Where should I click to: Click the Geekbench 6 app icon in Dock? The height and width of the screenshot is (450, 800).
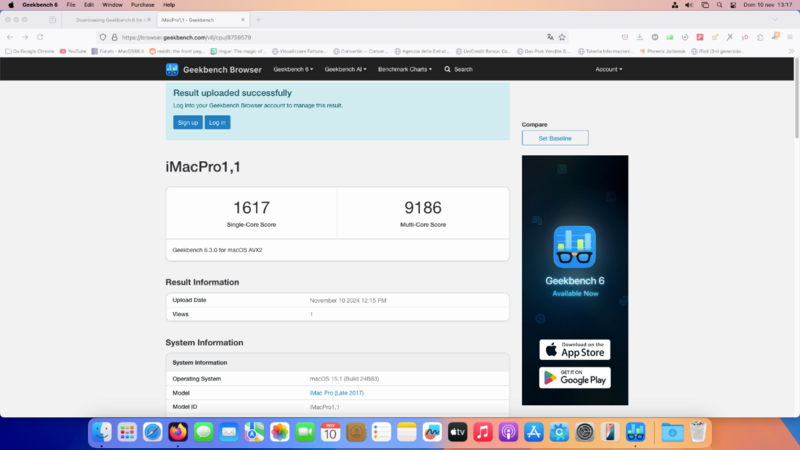(x=635, y=432)
